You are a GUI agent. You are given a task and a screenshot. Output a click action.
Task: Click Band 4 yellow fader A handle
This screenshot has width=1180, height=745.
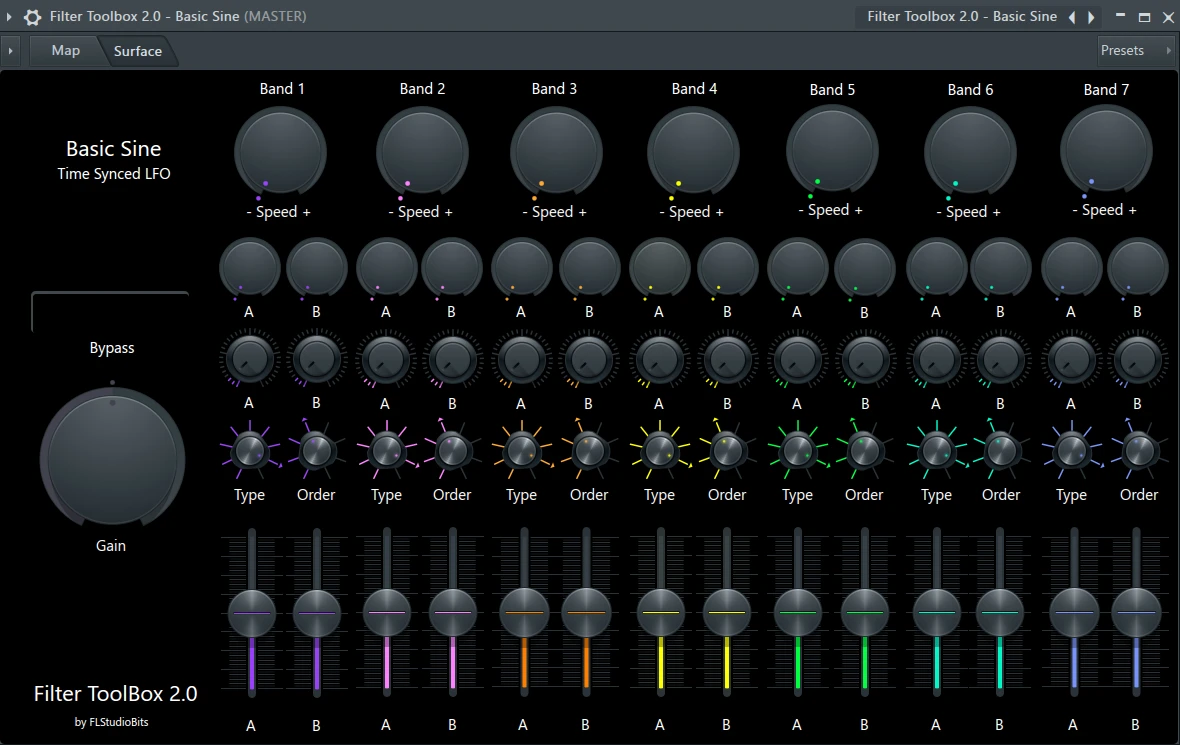click(661, 613)
